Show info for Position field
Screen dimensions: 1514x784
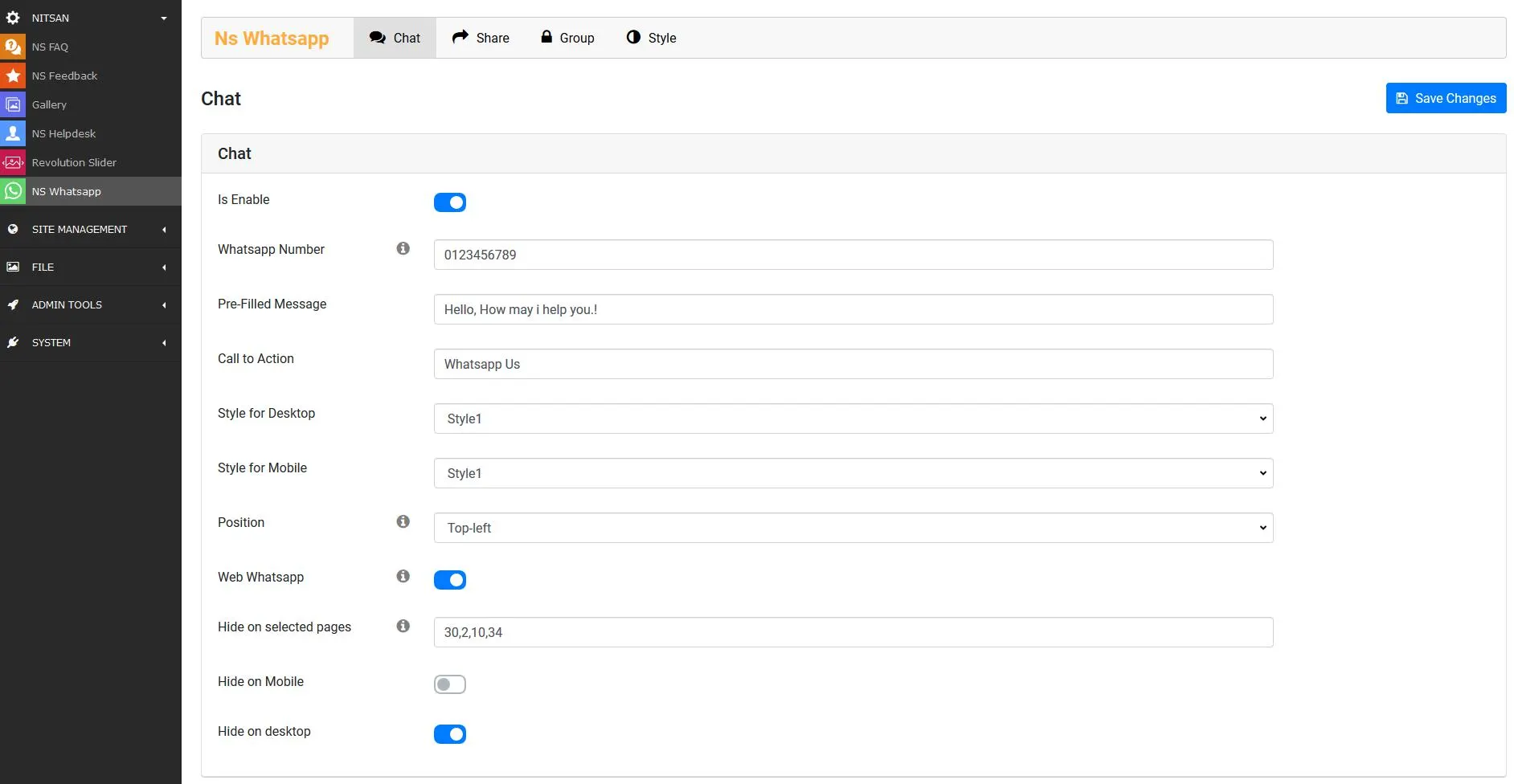tap(403, 522)
